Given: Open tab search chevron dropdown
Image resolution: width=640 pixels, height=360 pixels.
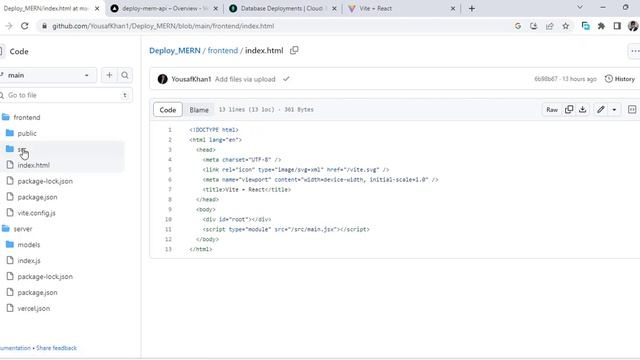Looking at the screenshot, I should tap(580, 7).
